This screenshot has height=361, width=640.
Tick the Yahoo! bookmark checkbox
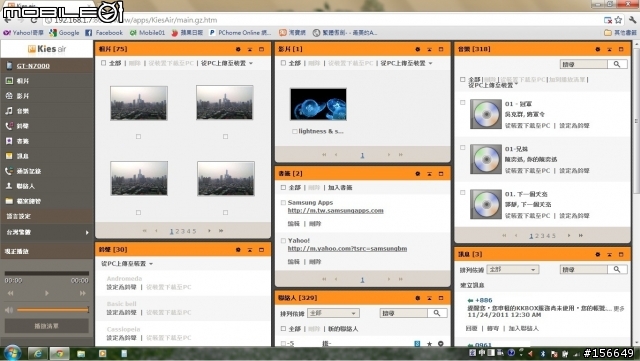tap(283, 241)
